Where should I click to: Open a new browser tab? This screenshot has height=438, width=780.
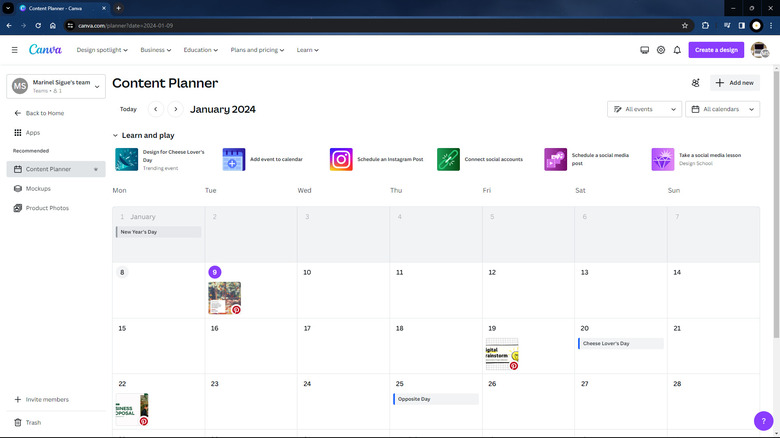point(118,8)
